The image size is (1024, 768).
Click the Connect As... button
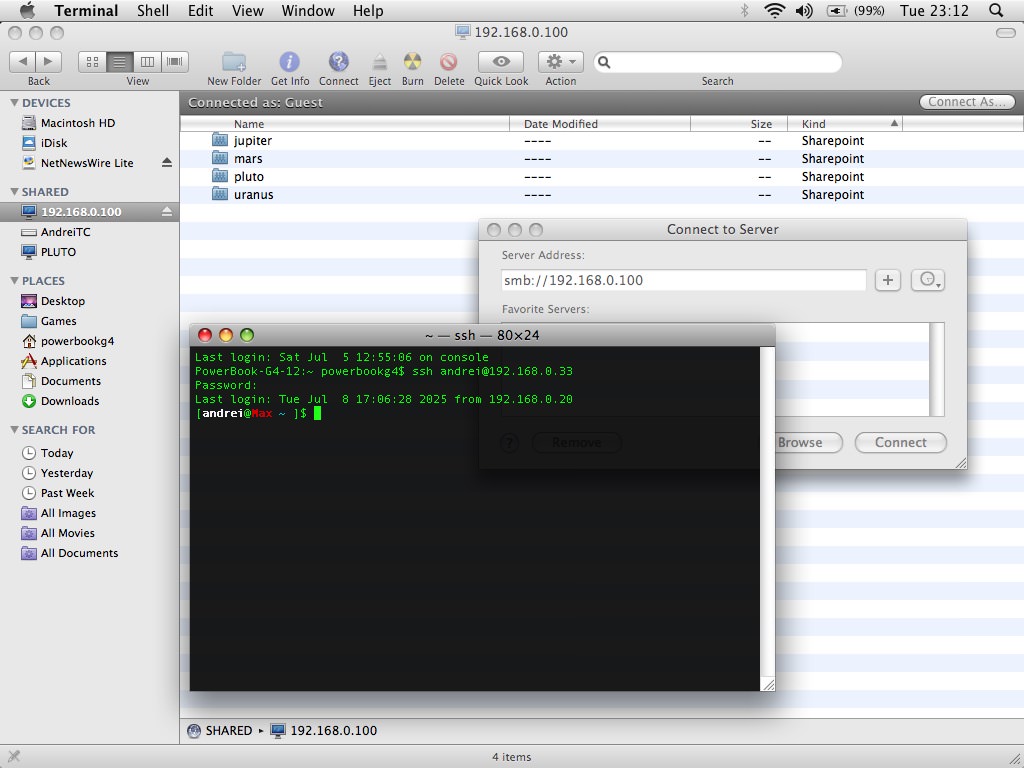(967, 102)
